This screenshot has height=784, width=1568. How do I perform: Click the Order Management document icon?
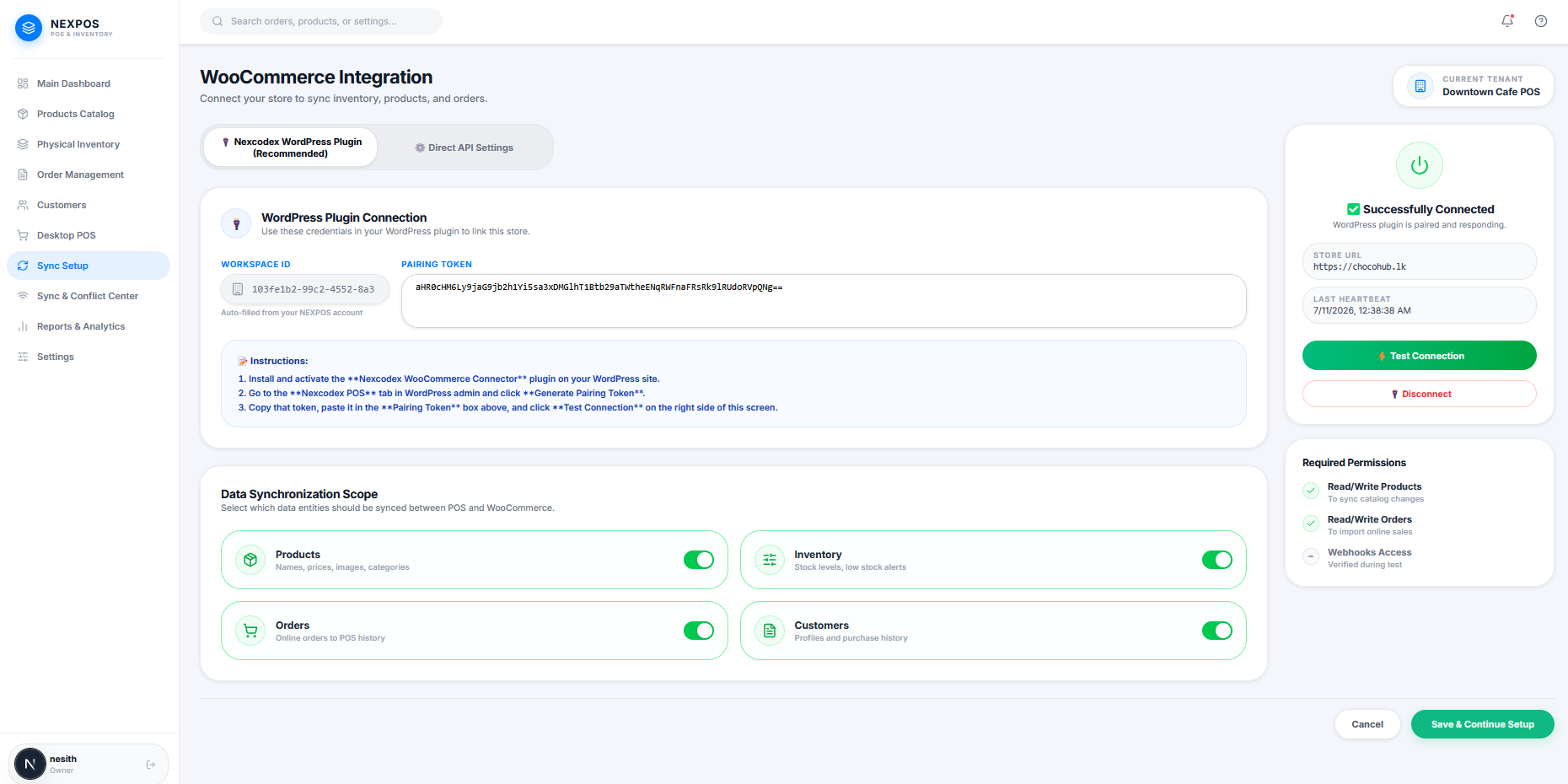click(x=23, y=175)
